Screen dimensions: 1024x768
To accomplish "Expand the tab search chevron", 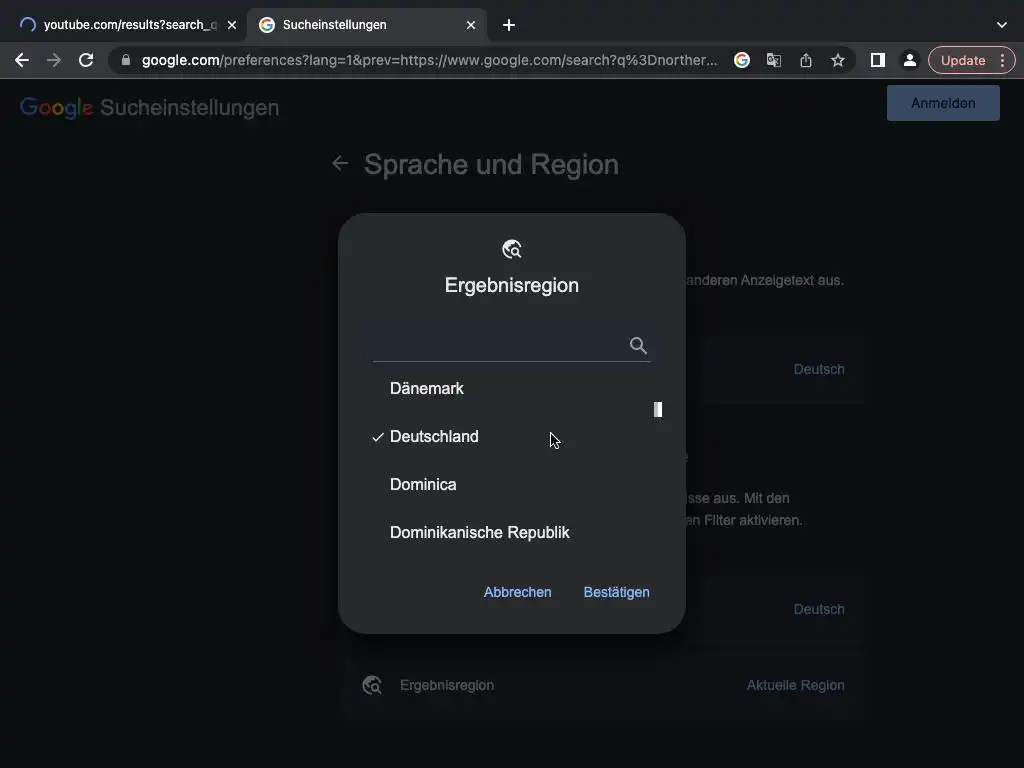I will pos(1002,25).
